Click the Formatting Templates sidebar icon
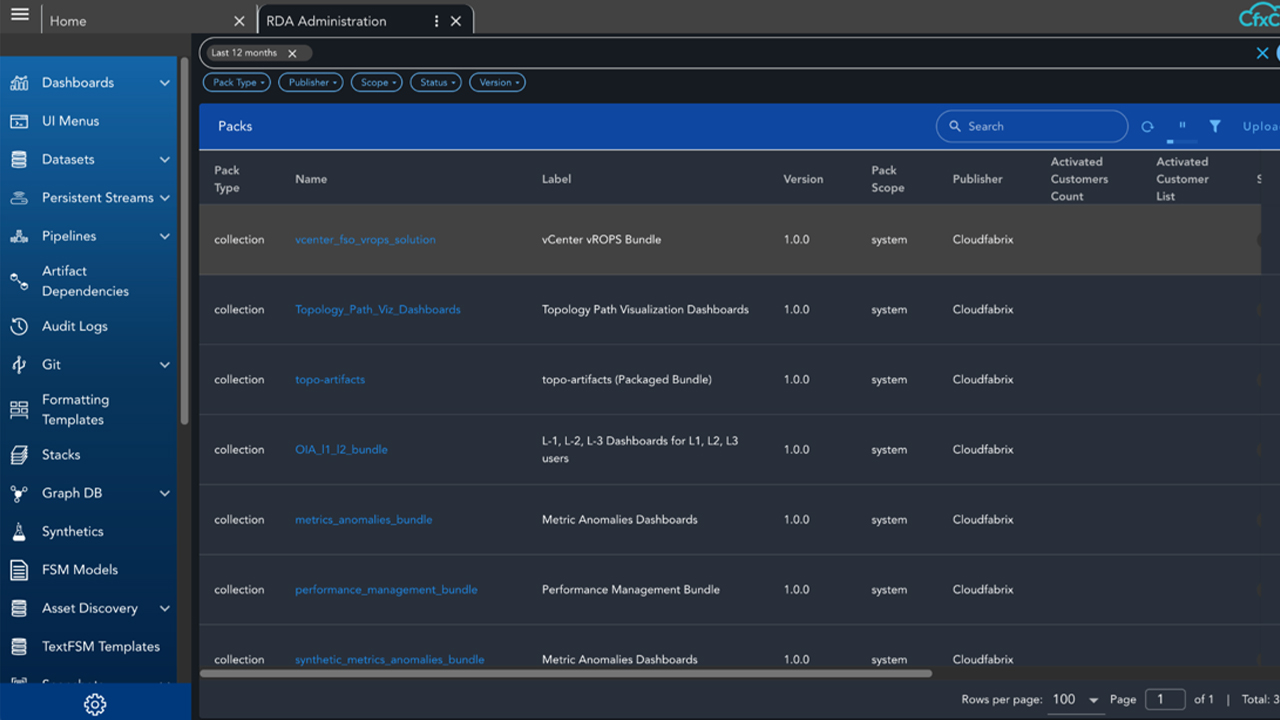 point(19,410)
